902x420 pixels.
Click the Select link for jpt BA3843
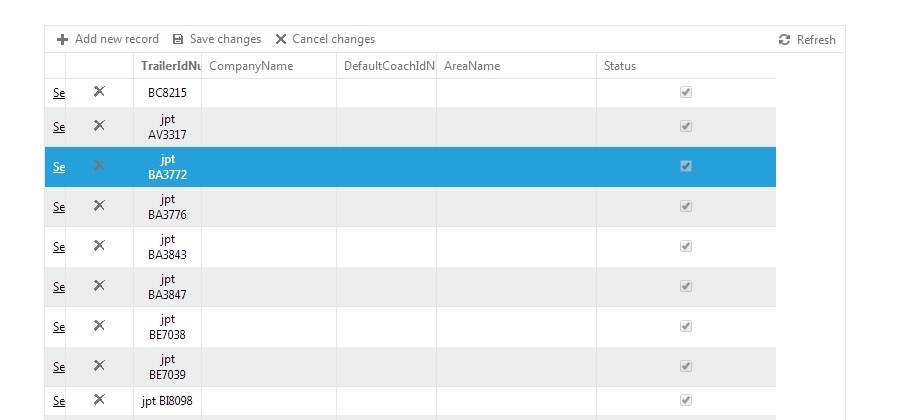(58, 247)
